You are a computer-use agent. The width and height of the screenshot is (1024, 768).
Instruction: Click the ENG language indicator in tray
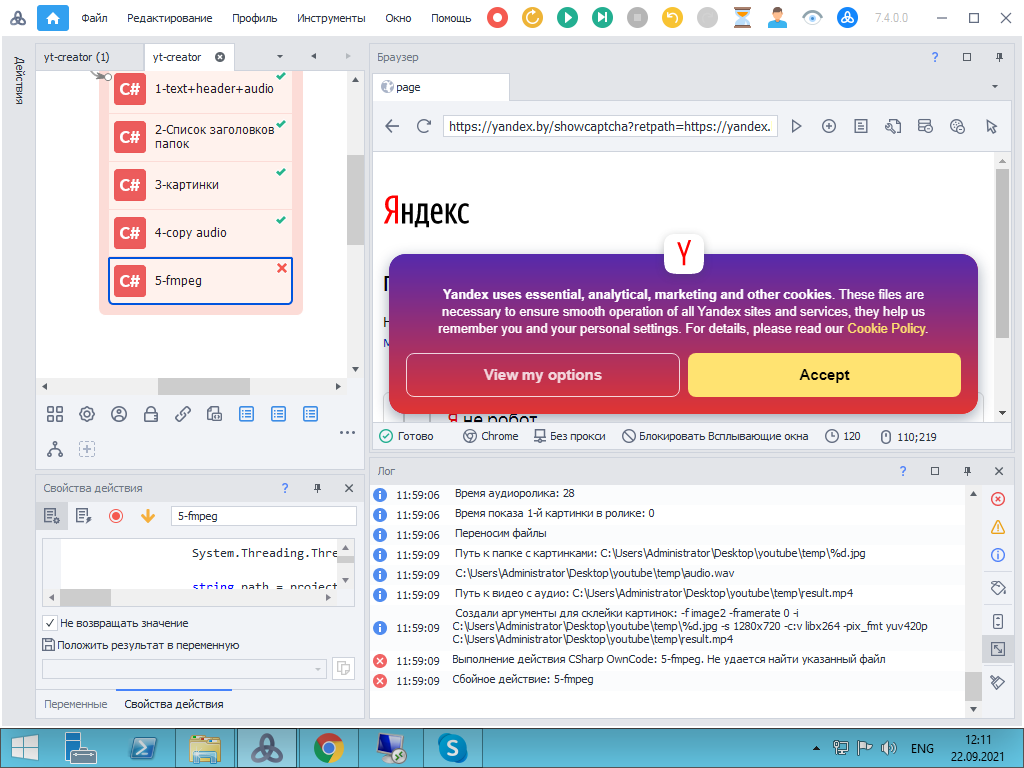pos(922,748)
